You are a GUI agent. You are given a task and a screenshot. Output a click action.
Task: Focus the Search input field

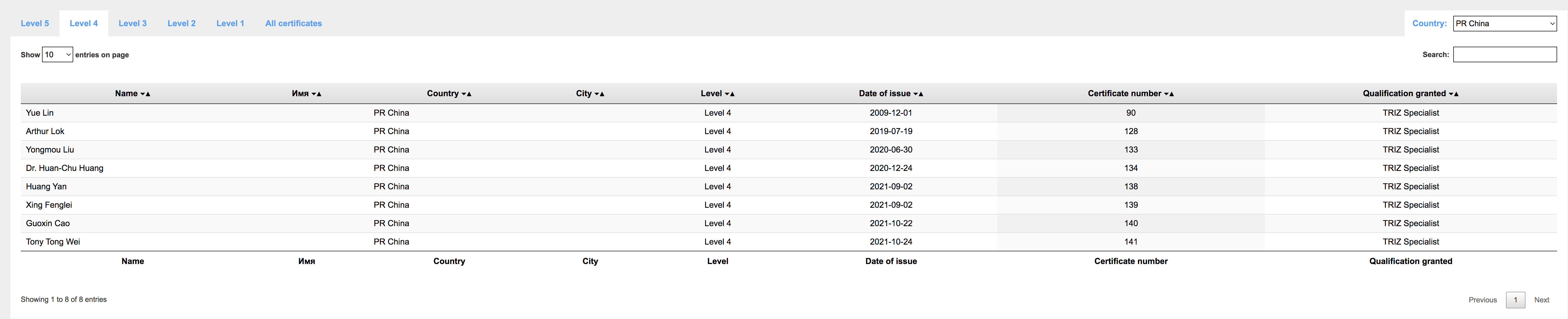point(1505,55)
